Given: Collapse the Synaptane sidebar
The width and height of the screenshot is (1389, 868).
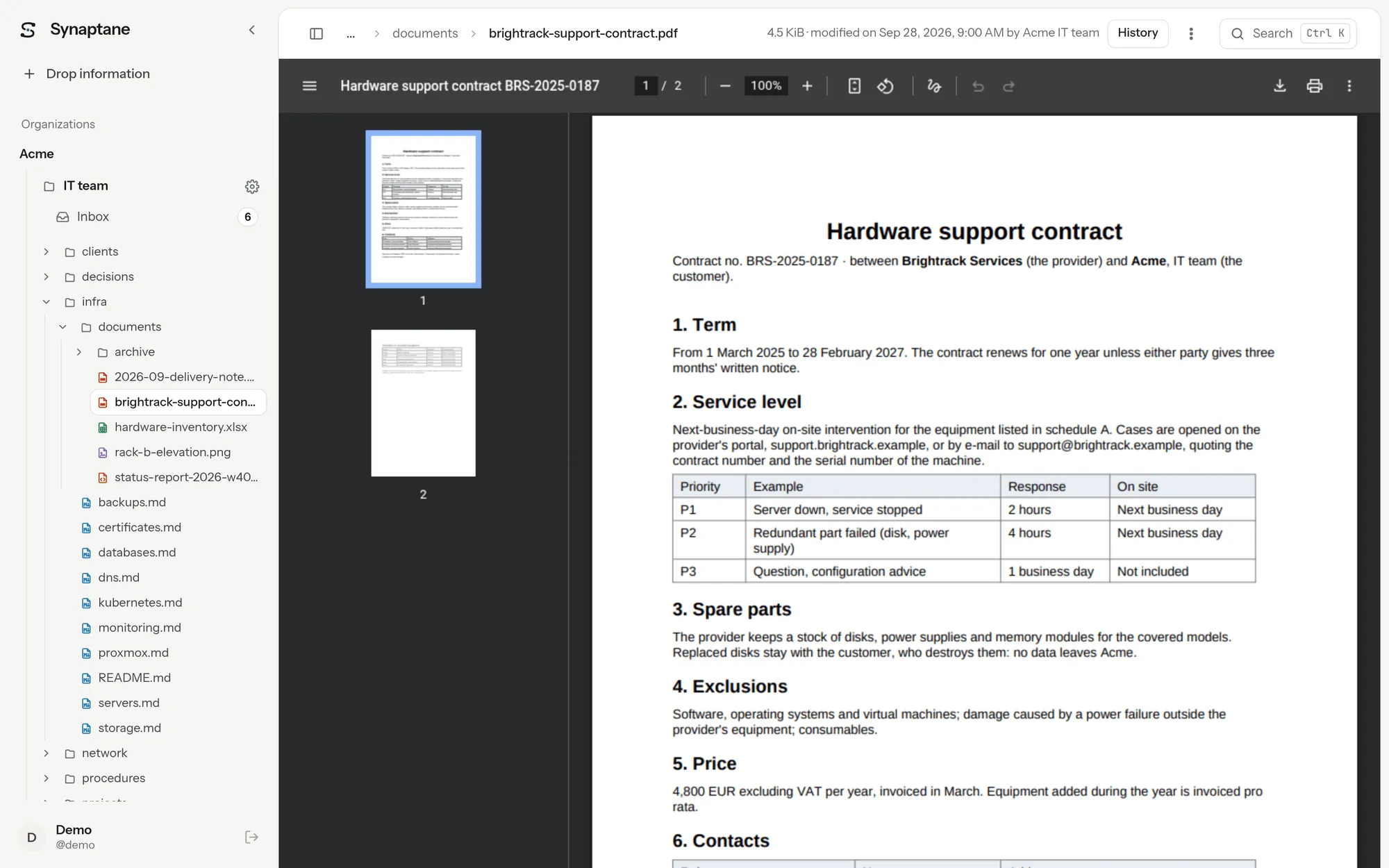Looking at the screenshot, I should pos(251,30).
